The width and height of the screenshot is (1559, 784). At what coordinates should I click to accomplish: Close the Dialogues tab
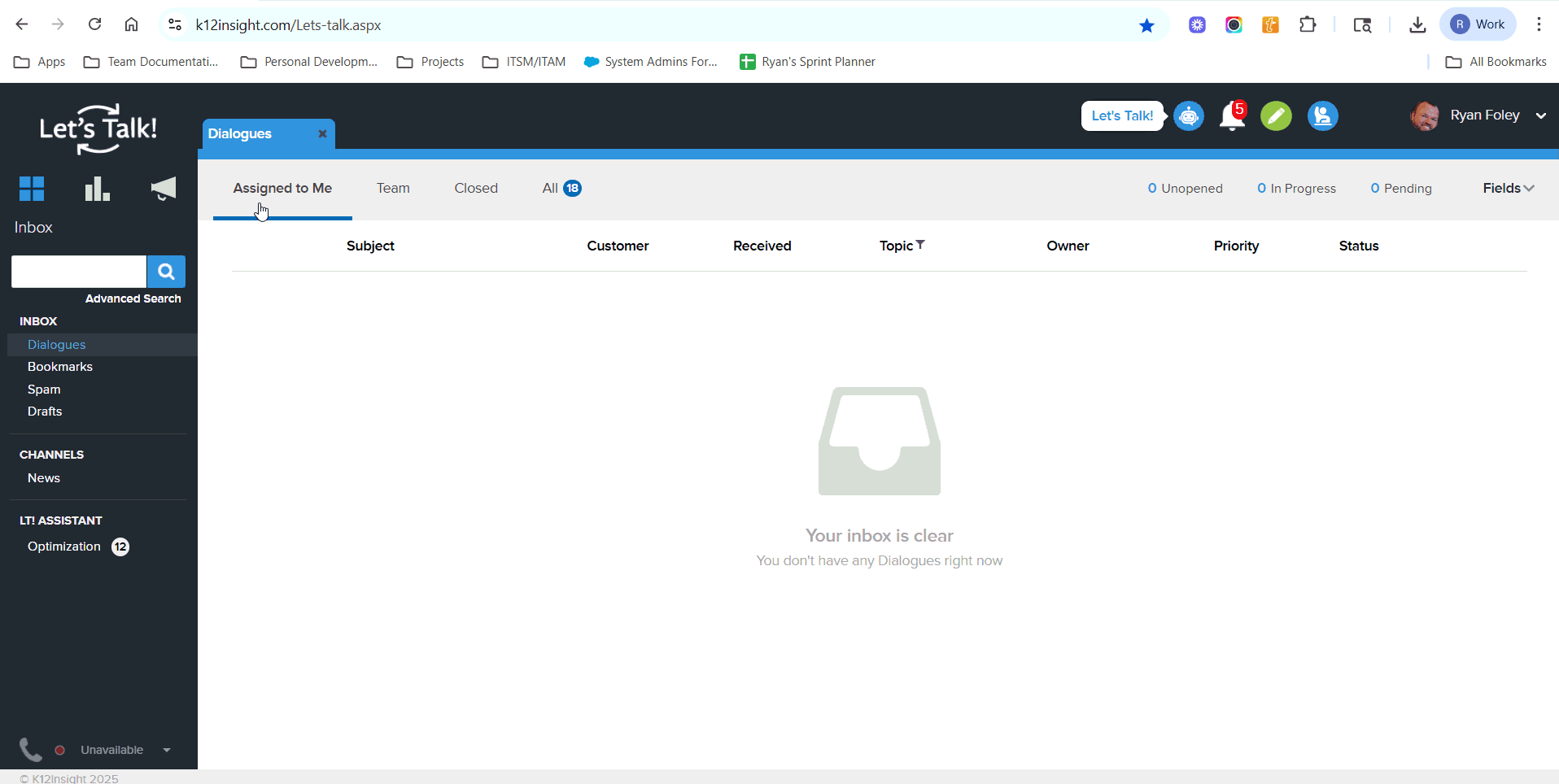[322, 134]
